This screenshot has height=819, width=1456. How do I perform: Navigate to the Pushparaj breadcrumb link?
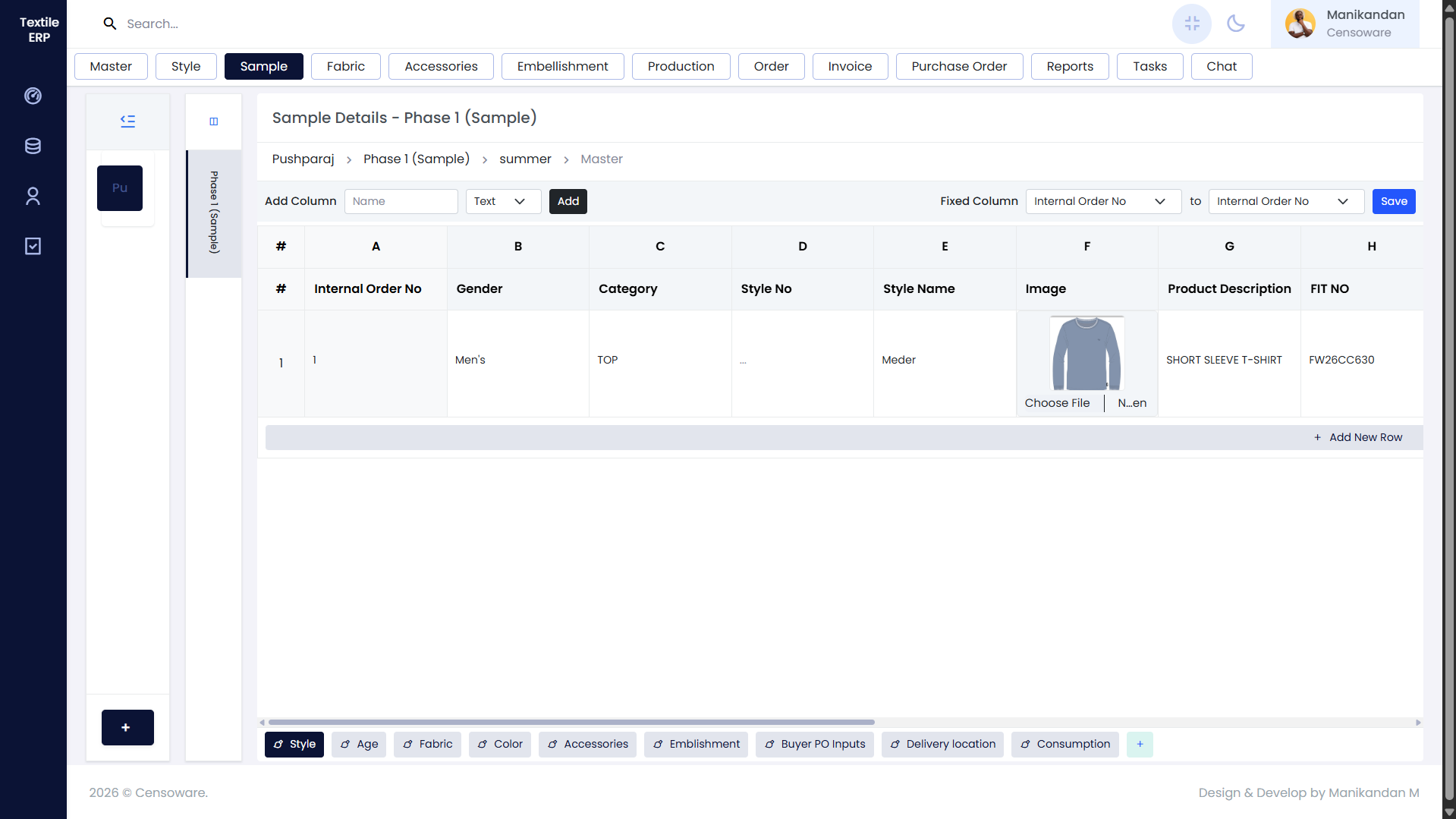(302, 159)
